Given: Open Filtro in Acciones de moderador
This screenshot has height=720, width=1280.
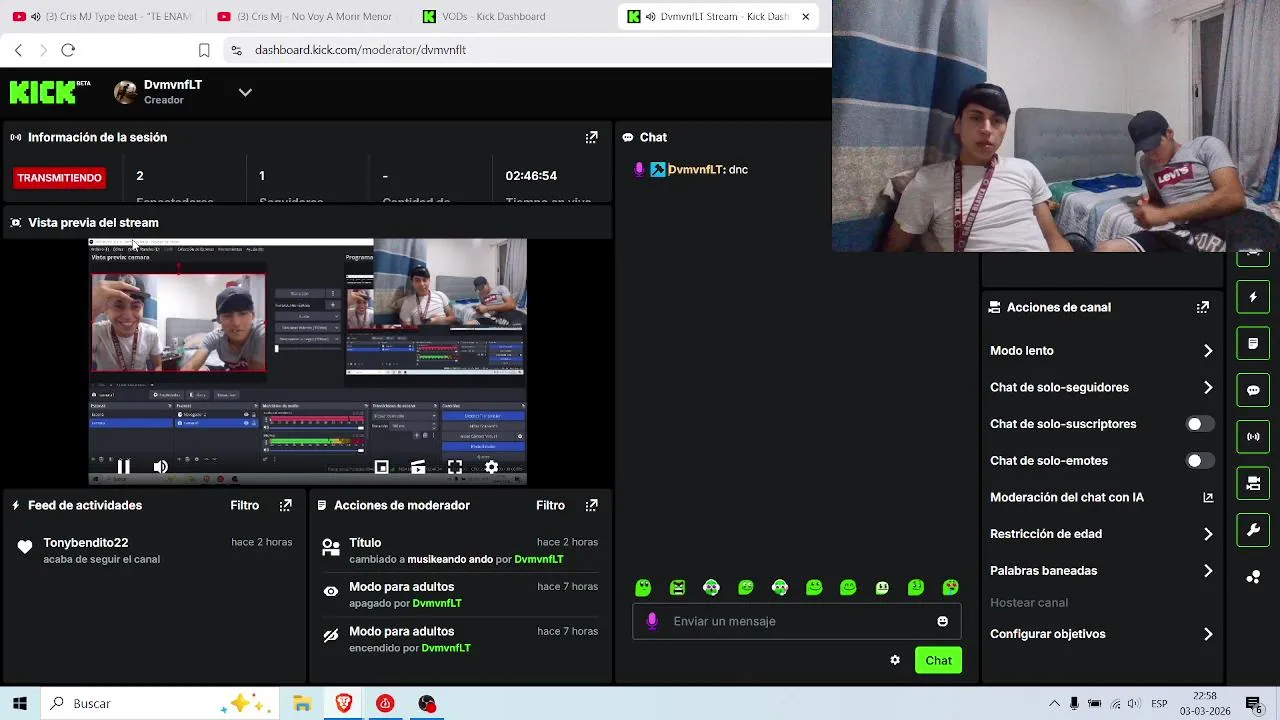Looking at the screenshot, I should [550, 505].
